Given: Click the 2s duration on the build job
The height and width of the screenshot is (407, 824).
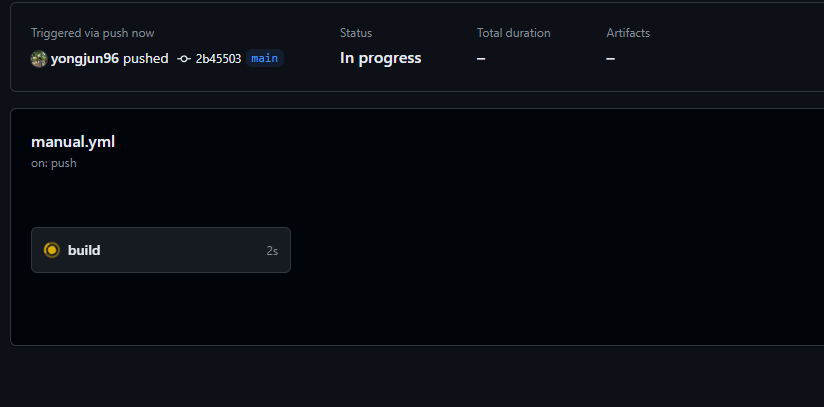Looking at the screenshot, I should [x=272, y=251].
